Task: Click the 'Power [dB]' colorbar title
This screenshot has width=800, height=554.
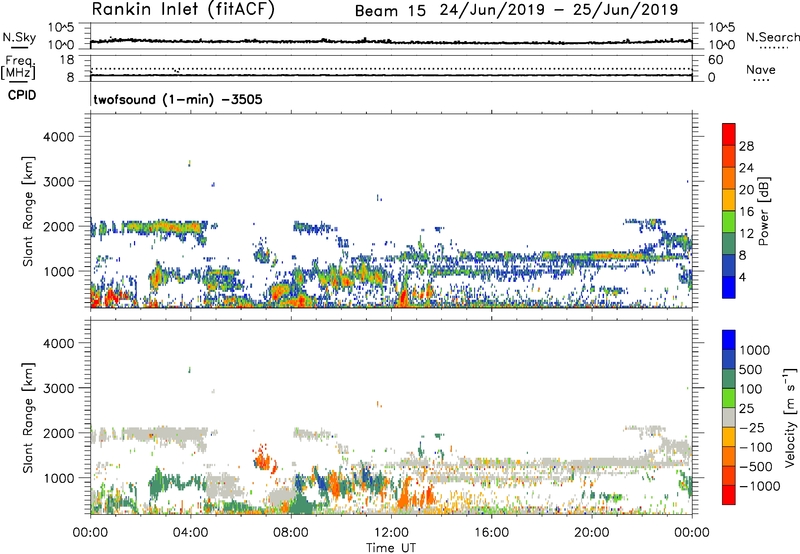Action: (763, 211)
